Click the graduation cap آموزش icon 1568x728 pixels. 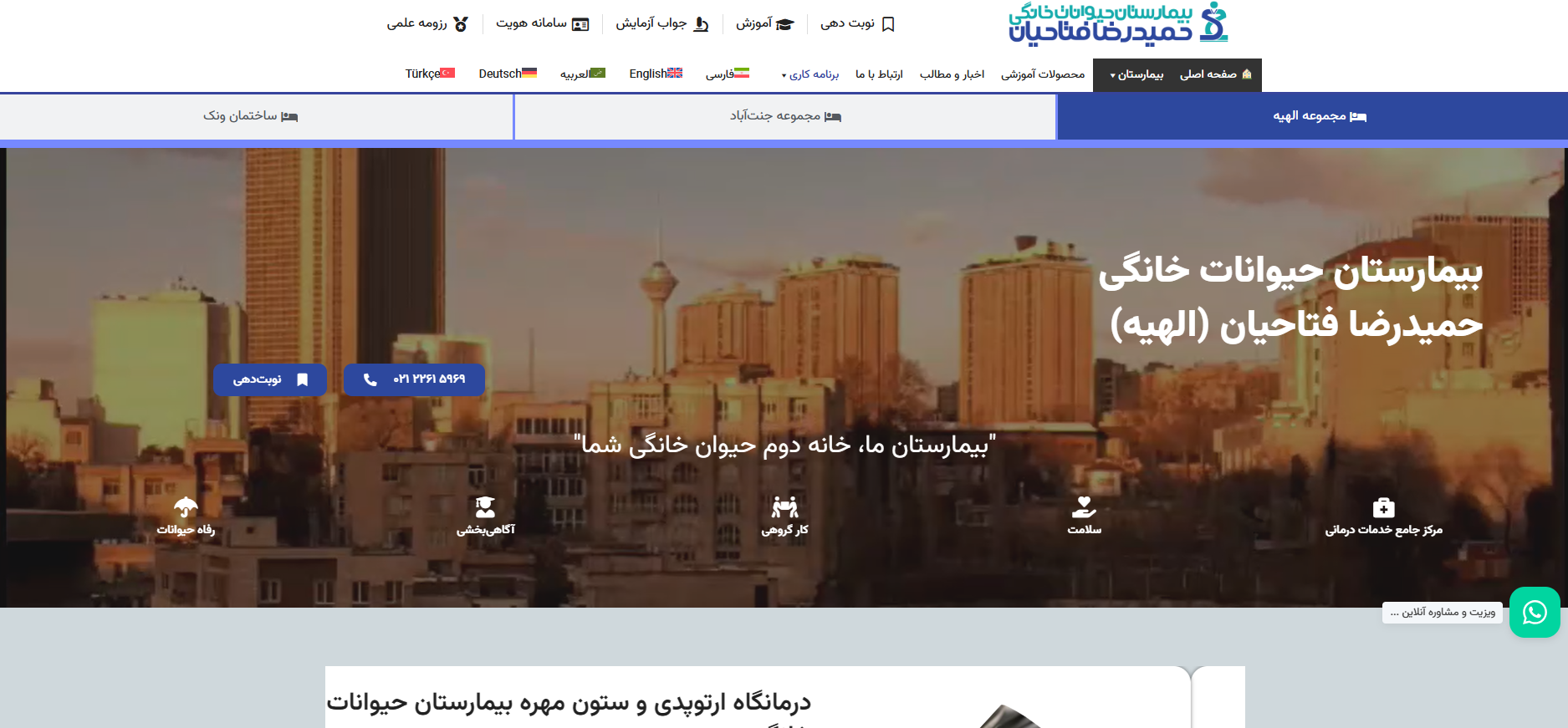tap(784, 24)
